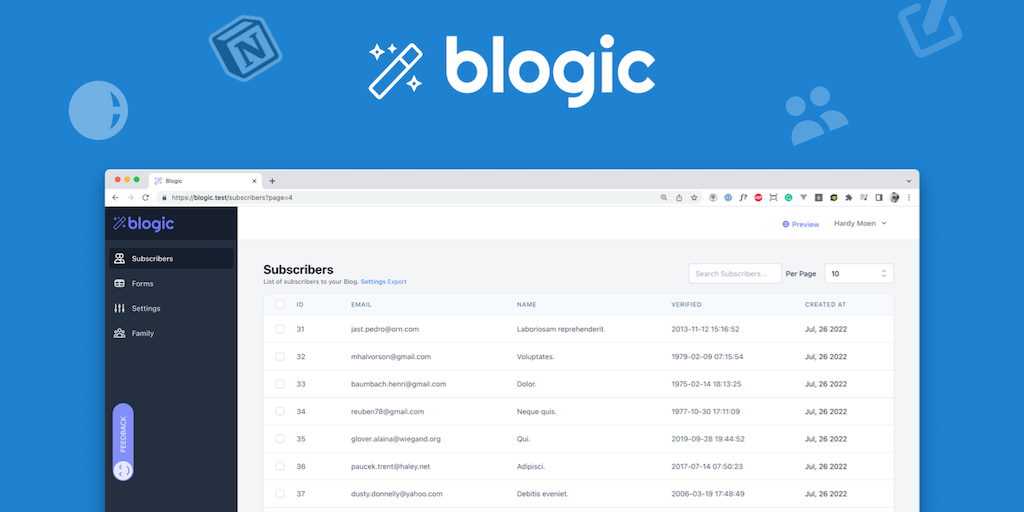Open the Settings link under Subscribers heading
Image resolution: width=1024 pixels, height=512 pixels.
(x=373, y=281)
